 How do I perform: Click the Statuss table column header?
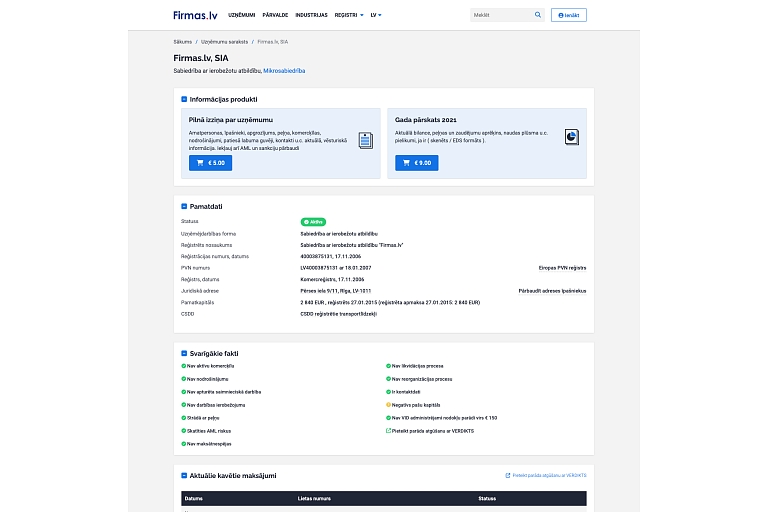point(487,498)
